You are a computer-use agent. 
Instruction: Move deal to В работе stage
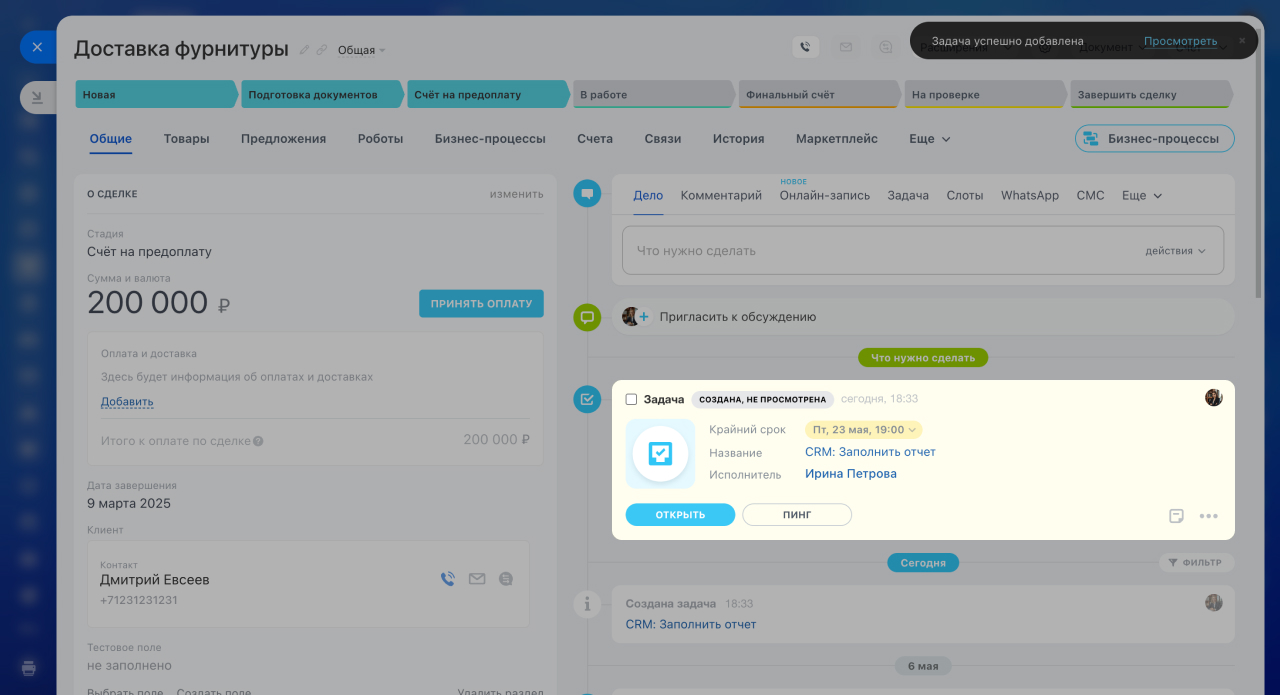pyautogui.click(x=654, y=94)
